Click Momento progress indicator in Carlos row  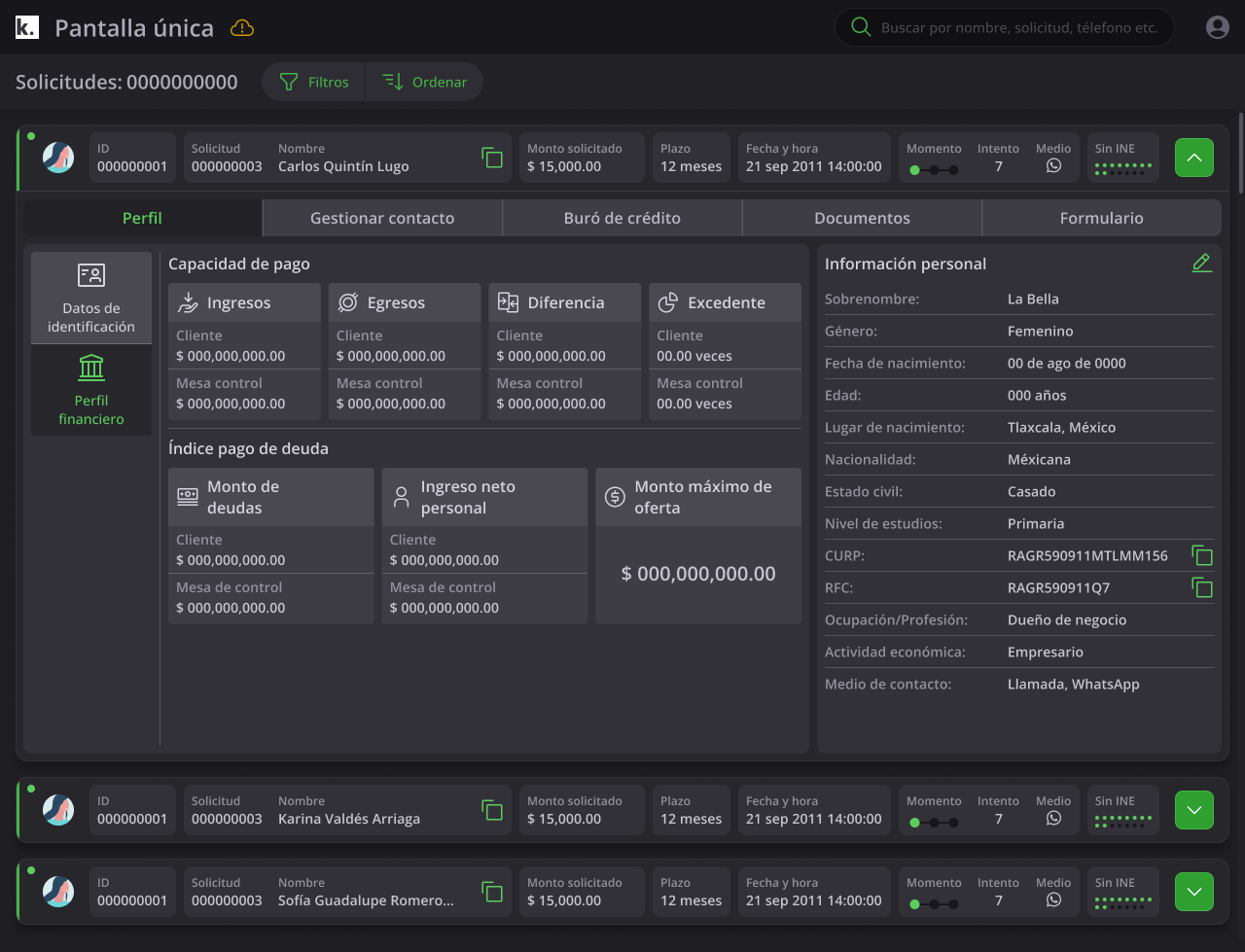934,170
